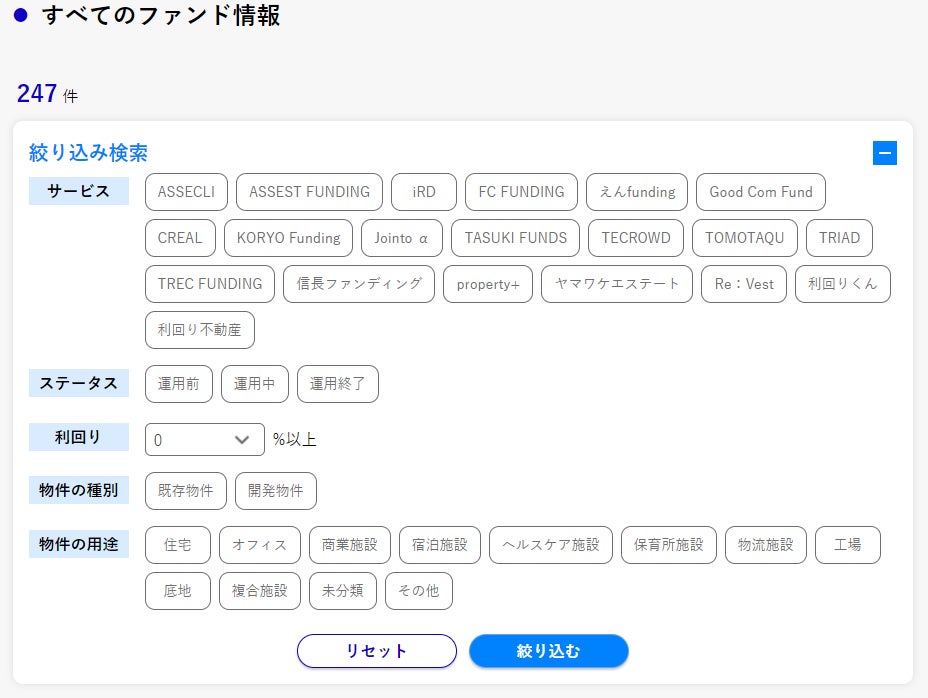This screenshot has width=928, height=698.
Task: Toggle the 物流施設 usage filter
Action: (x=765, y=545)
